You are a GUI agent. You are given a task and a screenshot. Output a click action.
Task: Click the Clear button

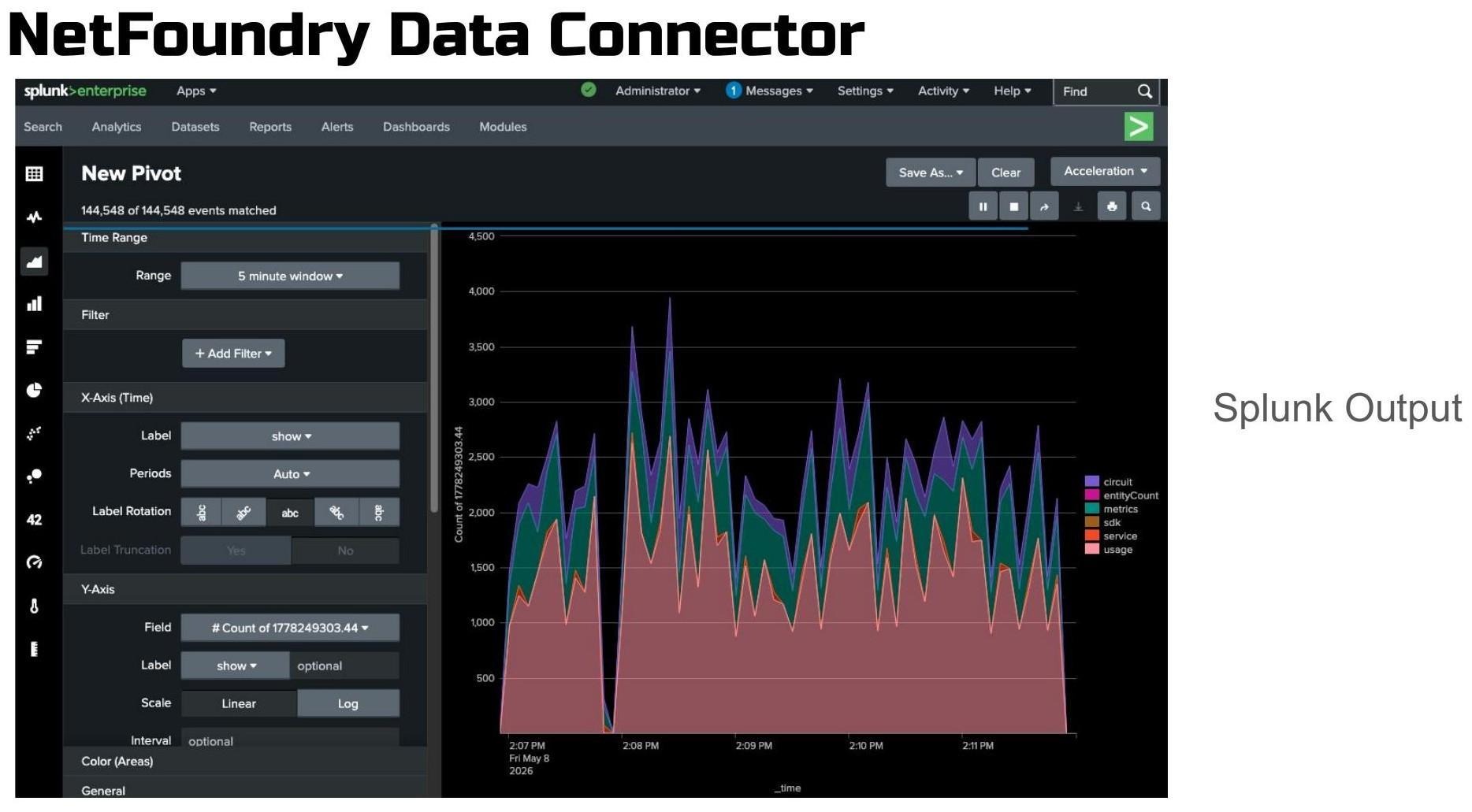(1005, 172)
